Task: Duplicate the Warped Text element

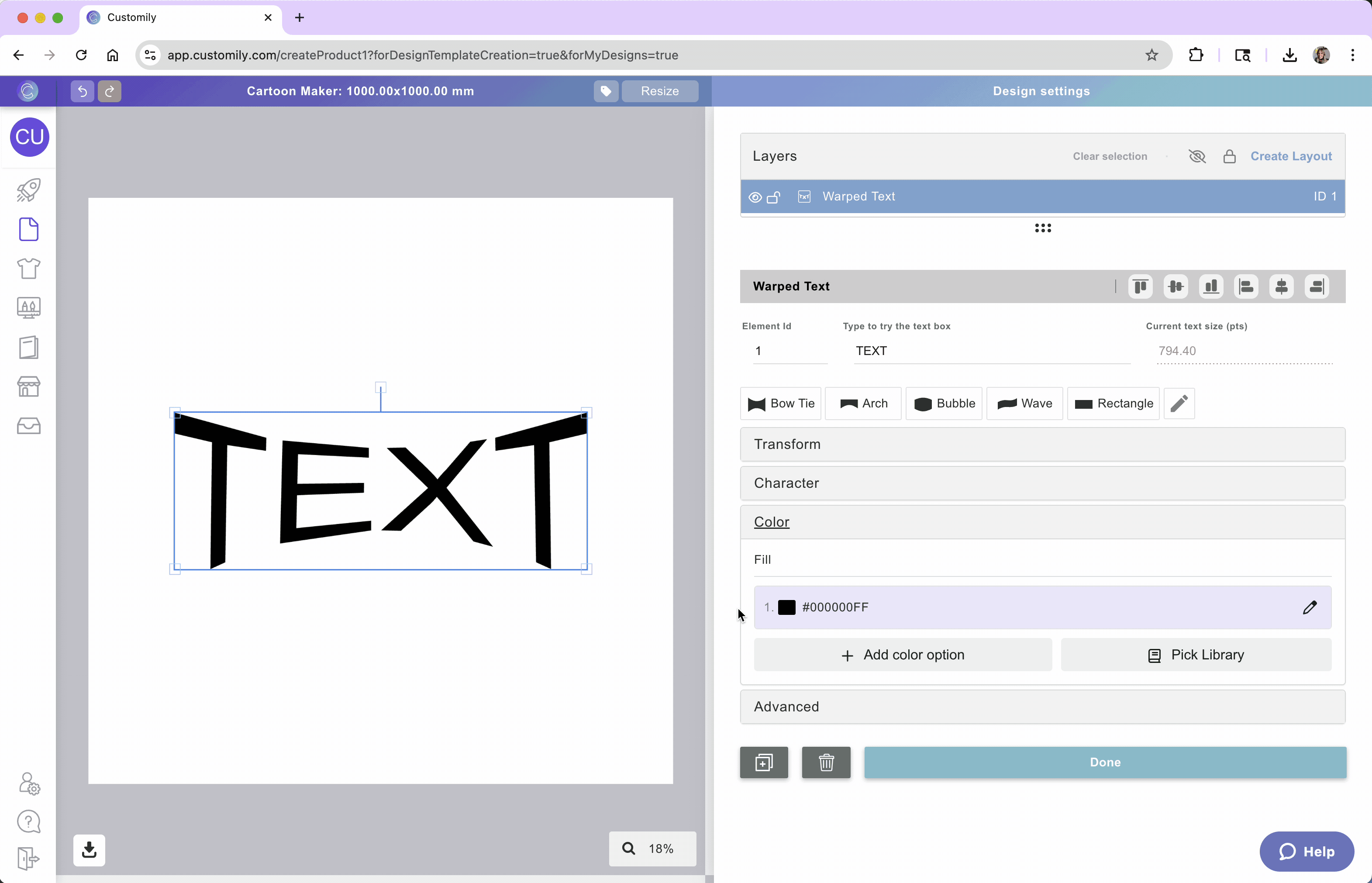Action: point(764,762)
